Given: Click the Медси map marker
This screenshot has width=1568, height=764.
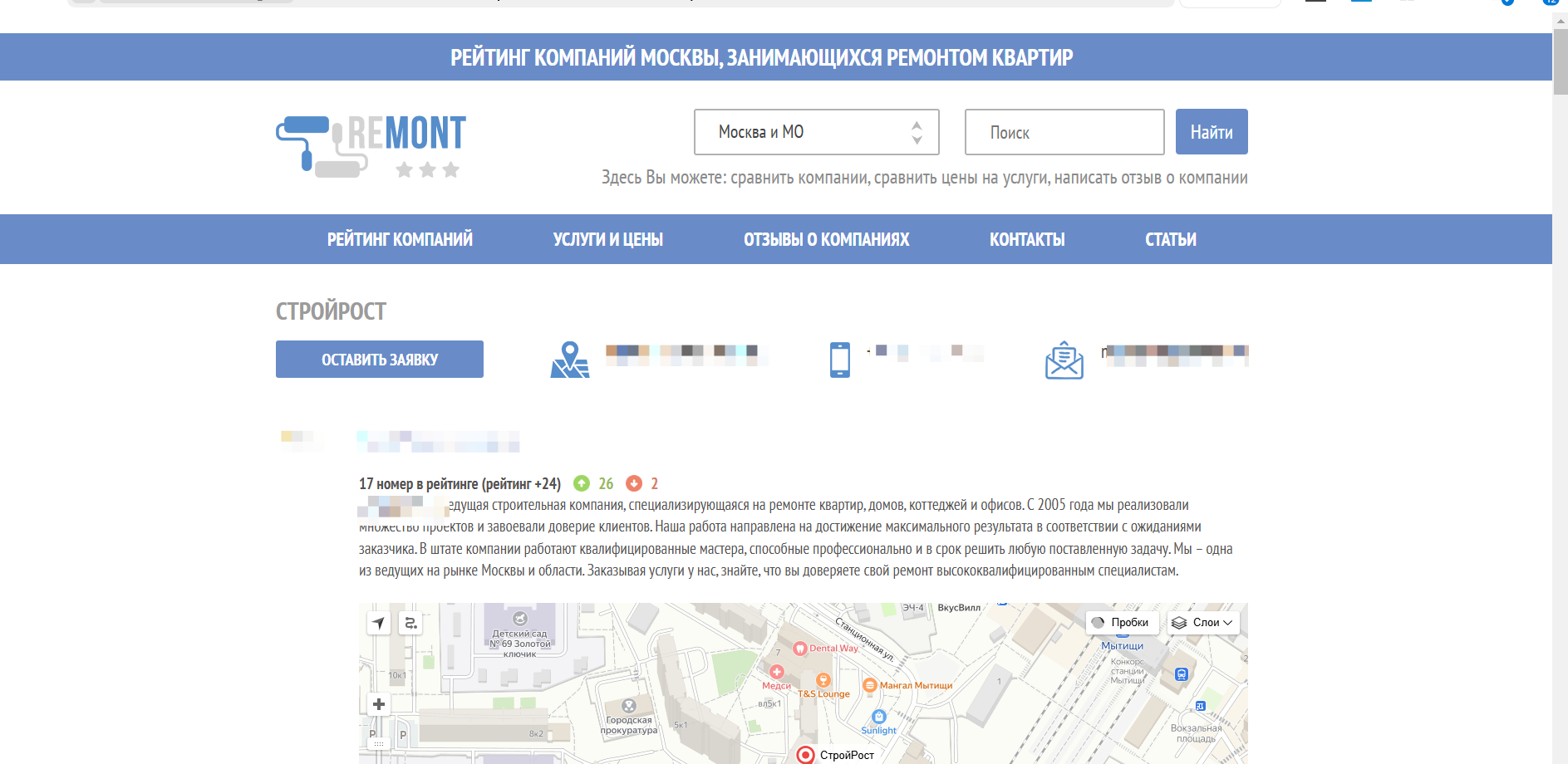Looking at the screenshot, I should tap(777, 672).
